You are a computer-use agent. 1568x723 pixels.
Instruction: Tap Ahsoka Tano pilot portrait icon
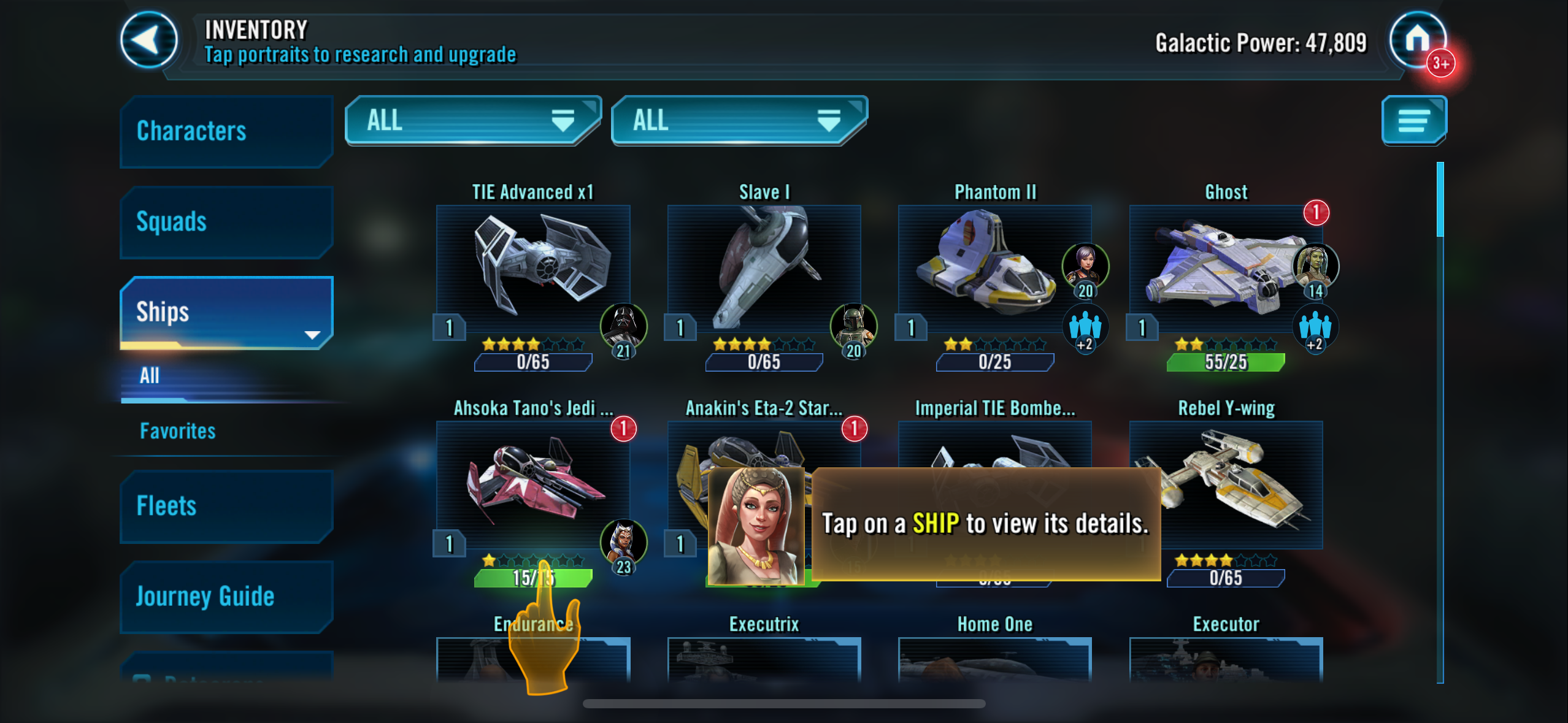pyautogui.click(x=623, y=541)
